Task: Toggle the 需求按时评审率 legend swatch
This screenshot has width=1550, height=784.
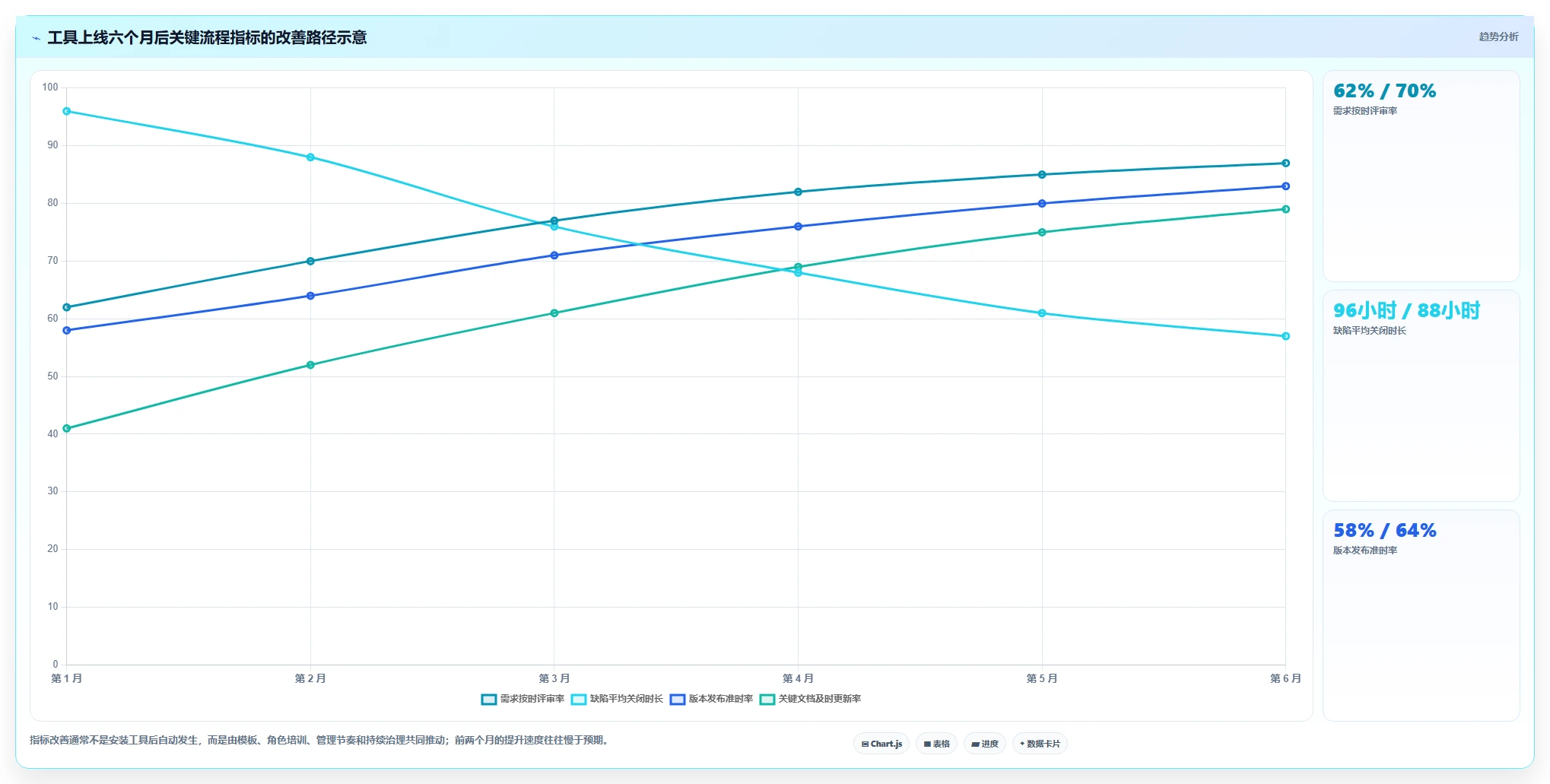Action: 489,699
